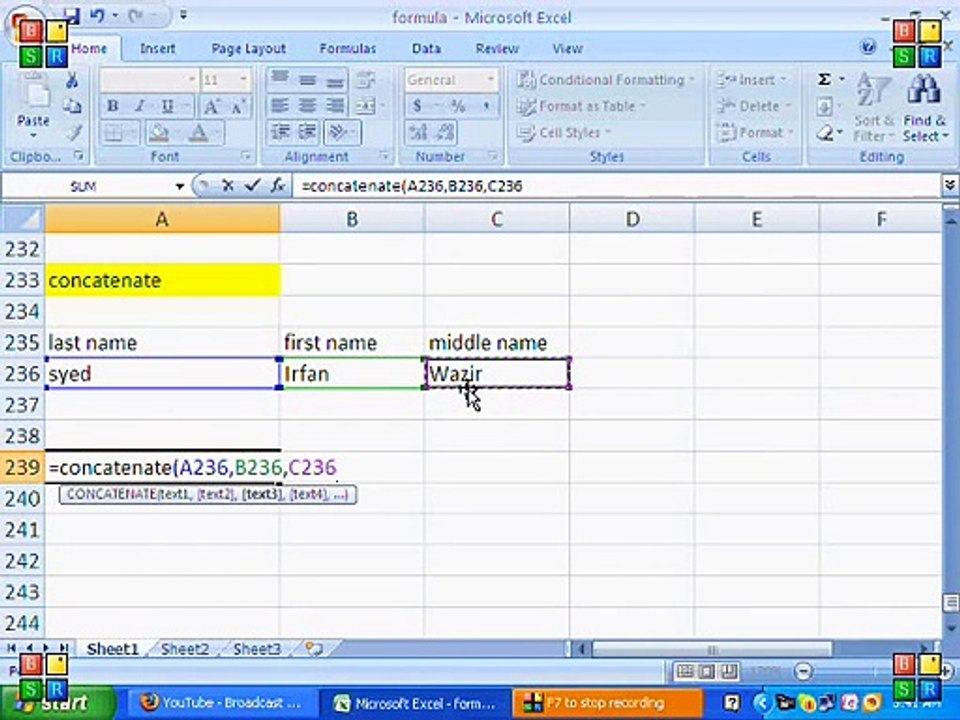This screenshot has height=720, width=960.
Task: Toggle Align Text Left
Action: pos(280,106)
